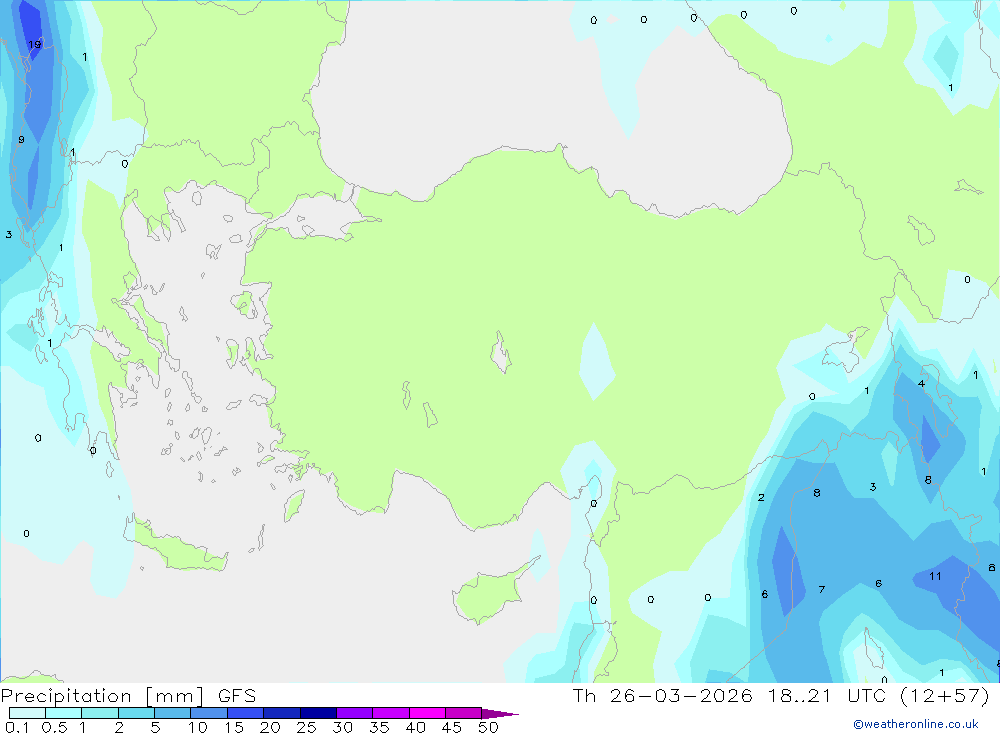Click the 7 precipitation value label
1000x733 pixels.
[821, 589]
